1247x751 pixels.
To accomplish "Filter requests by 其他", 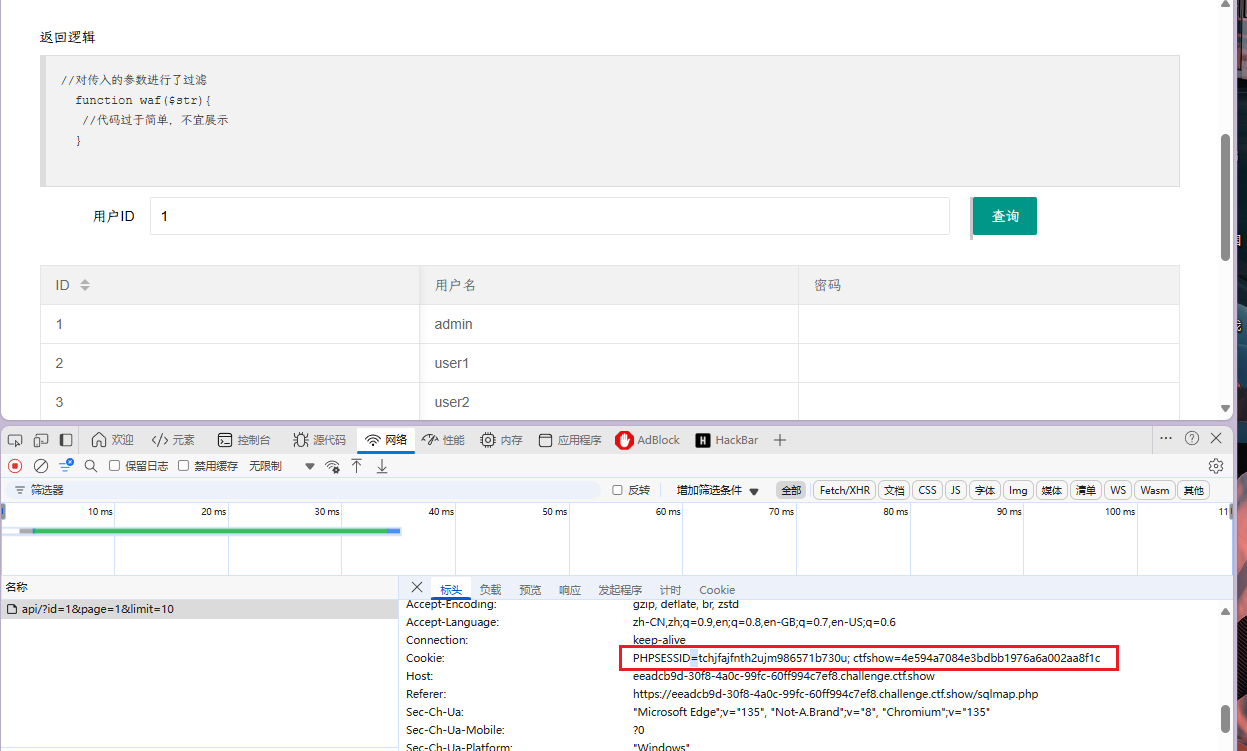I will coord(1193,490).
